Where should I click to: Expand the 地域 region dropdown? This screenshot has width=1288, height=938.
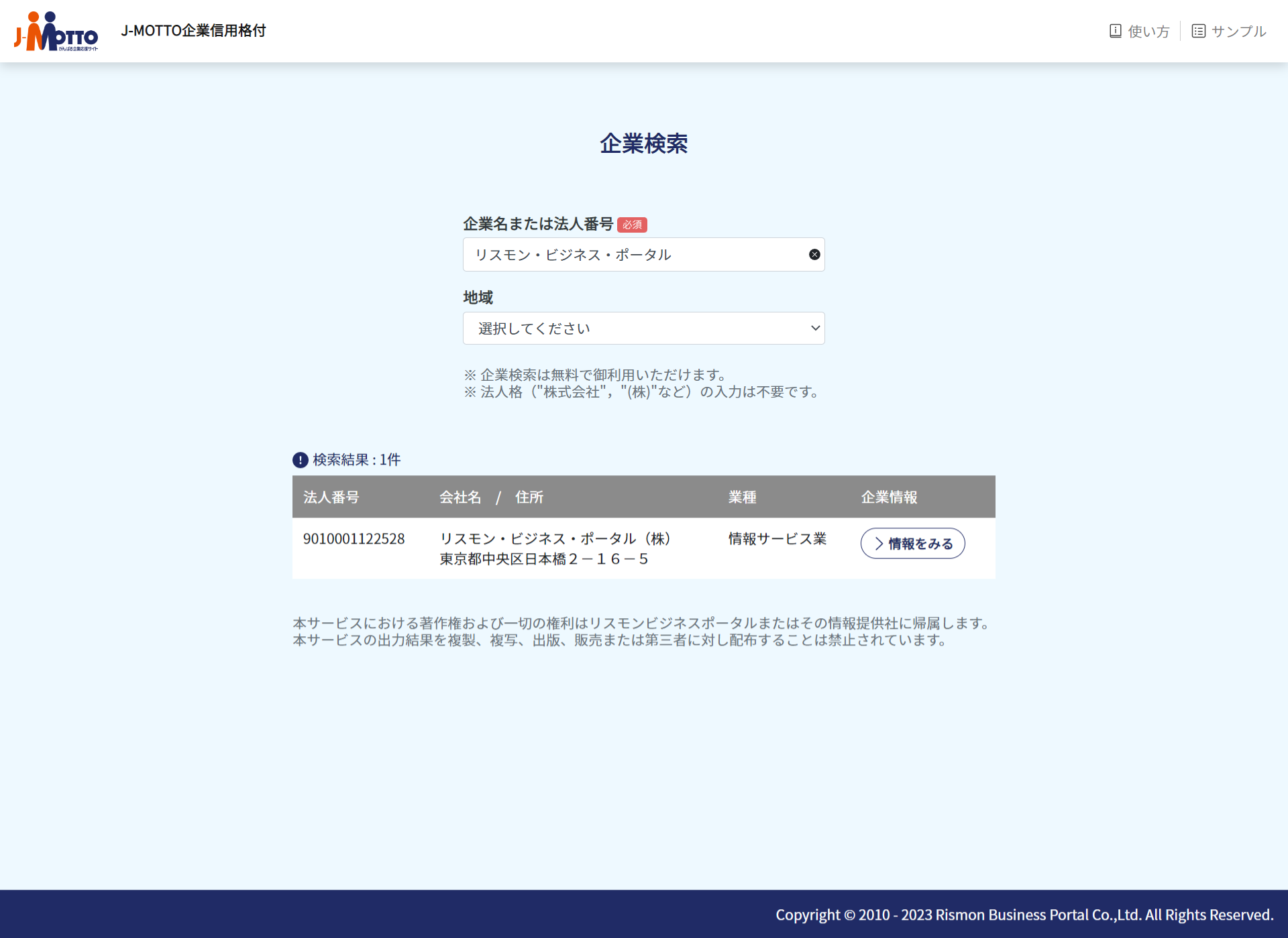click(644, 329)
